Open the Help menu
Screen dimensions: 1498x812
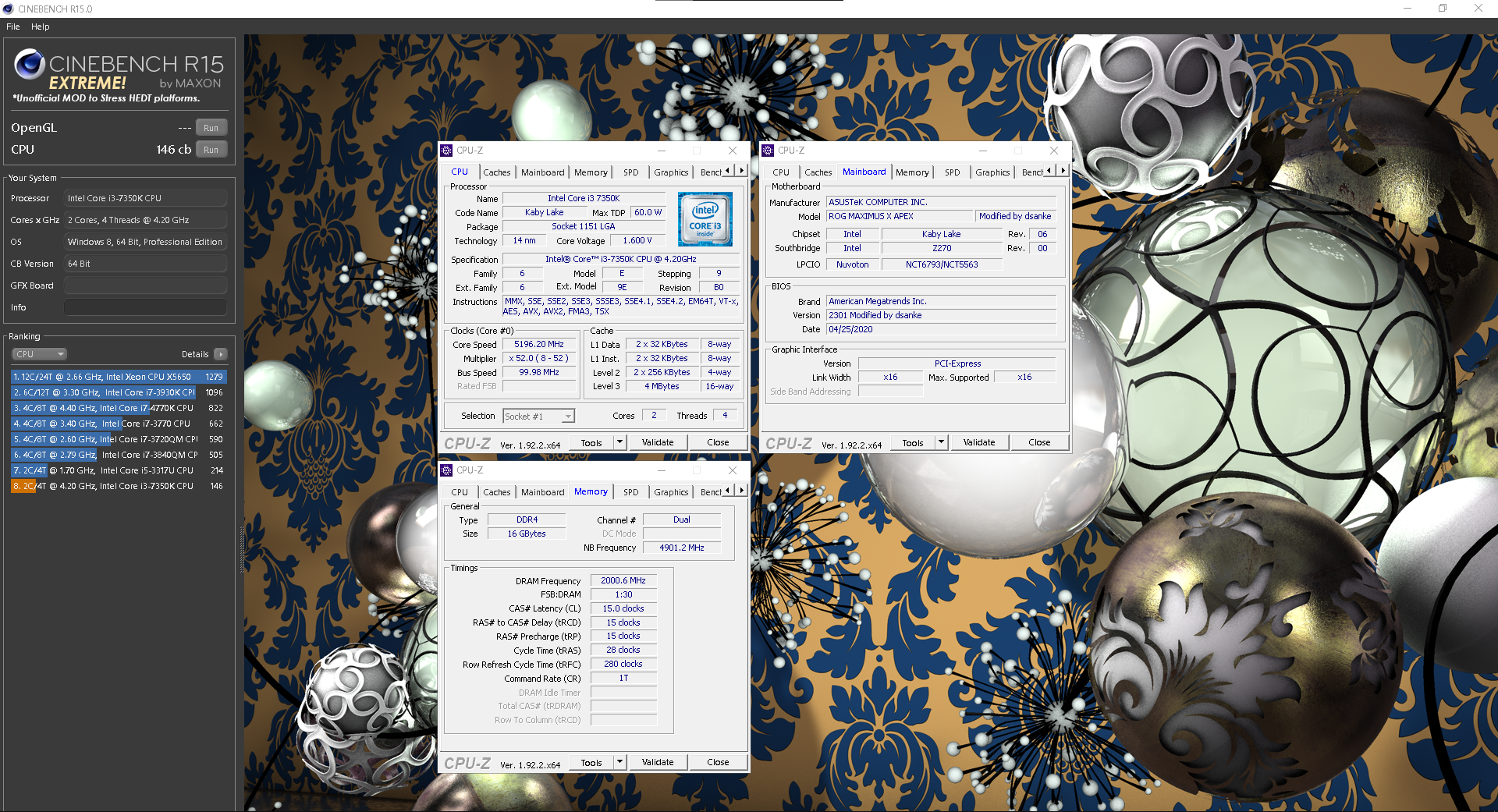click(x=41, y=27)
